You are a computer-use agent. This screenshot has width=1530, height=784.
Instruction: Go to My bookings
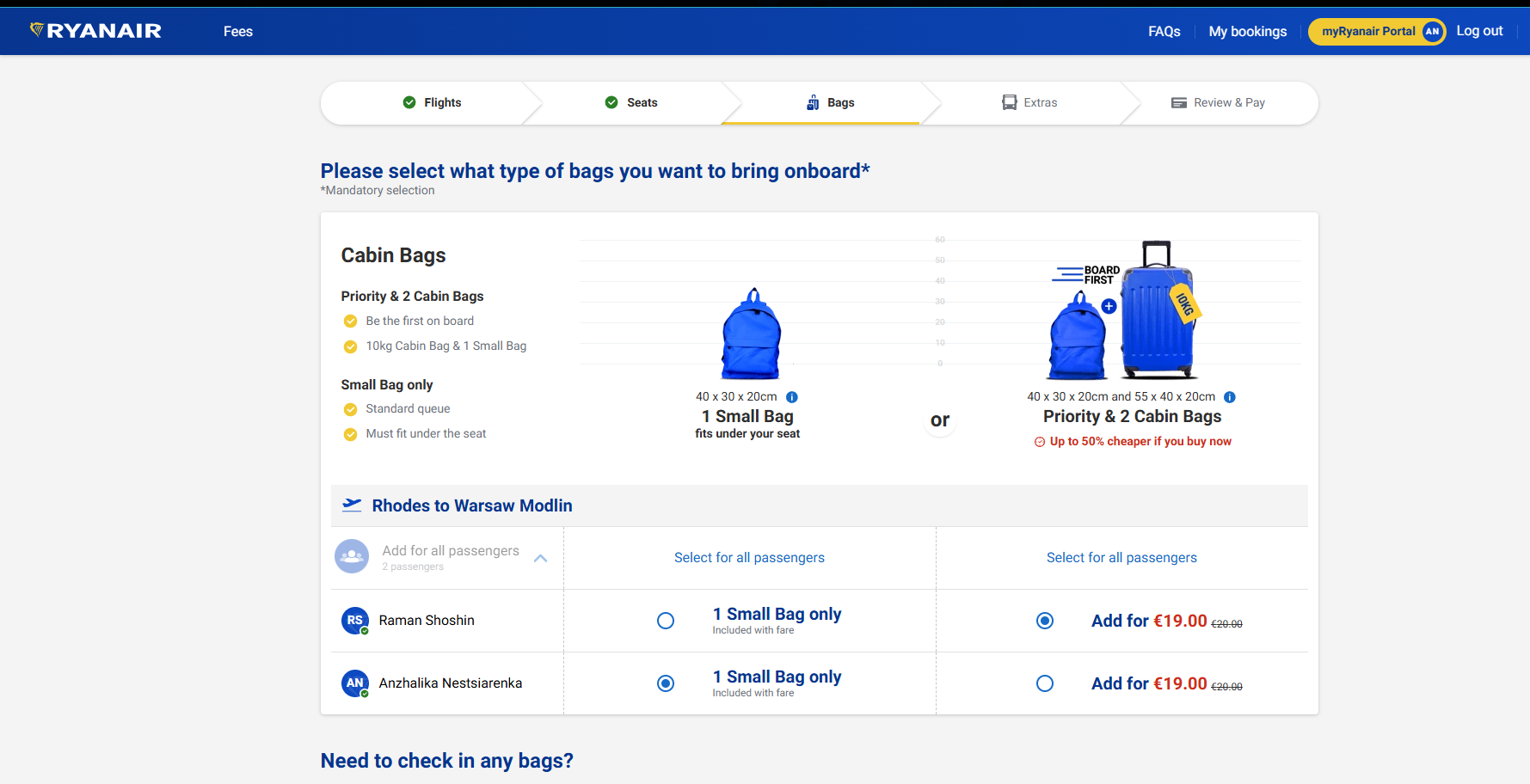click(1248, 32)
